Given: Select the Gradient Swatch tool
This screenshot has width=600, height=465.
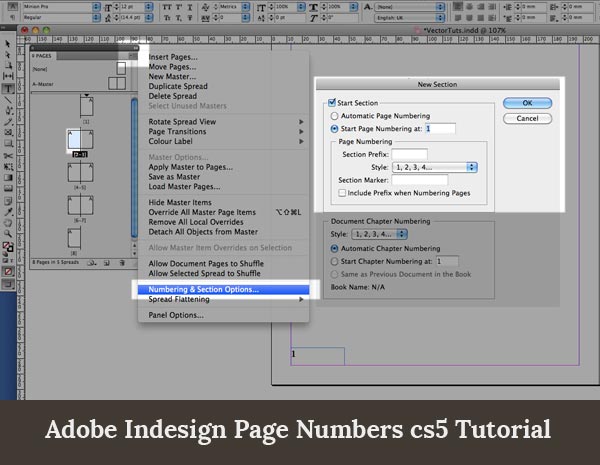Looking at the screenshot, I should pos(8,178).
